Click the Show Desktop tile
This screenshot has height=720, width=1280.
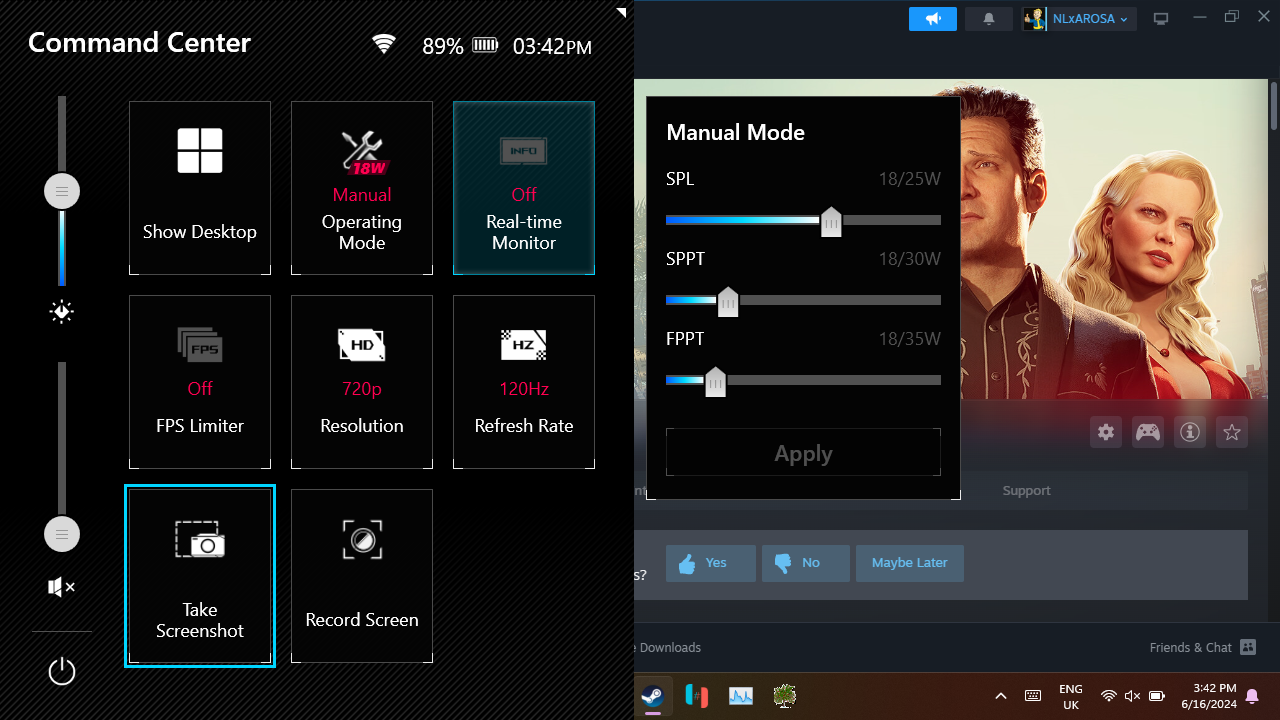(200, 188)
